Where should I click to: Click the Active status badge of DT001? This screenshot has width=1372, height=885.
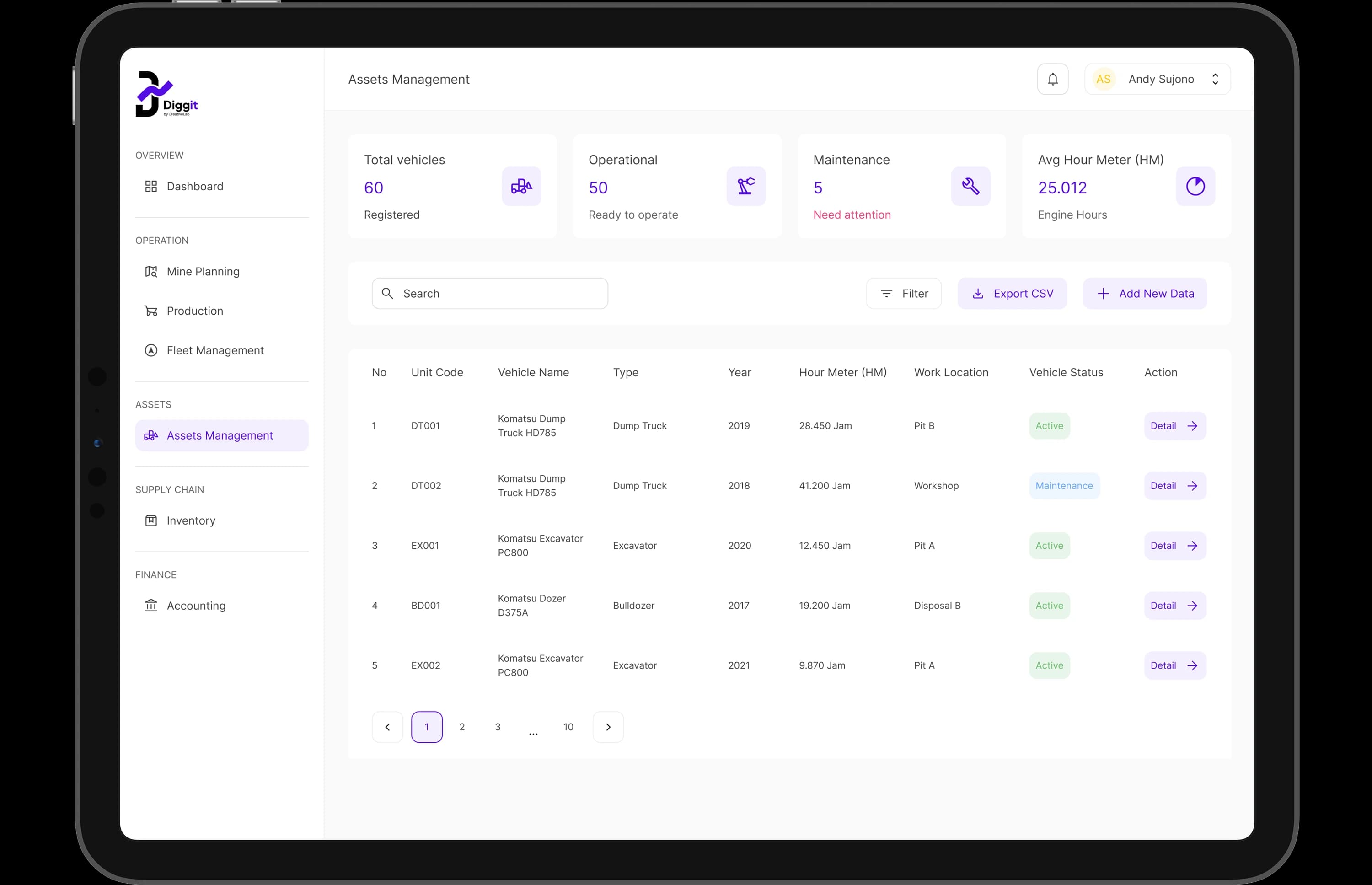(1049, 426)
